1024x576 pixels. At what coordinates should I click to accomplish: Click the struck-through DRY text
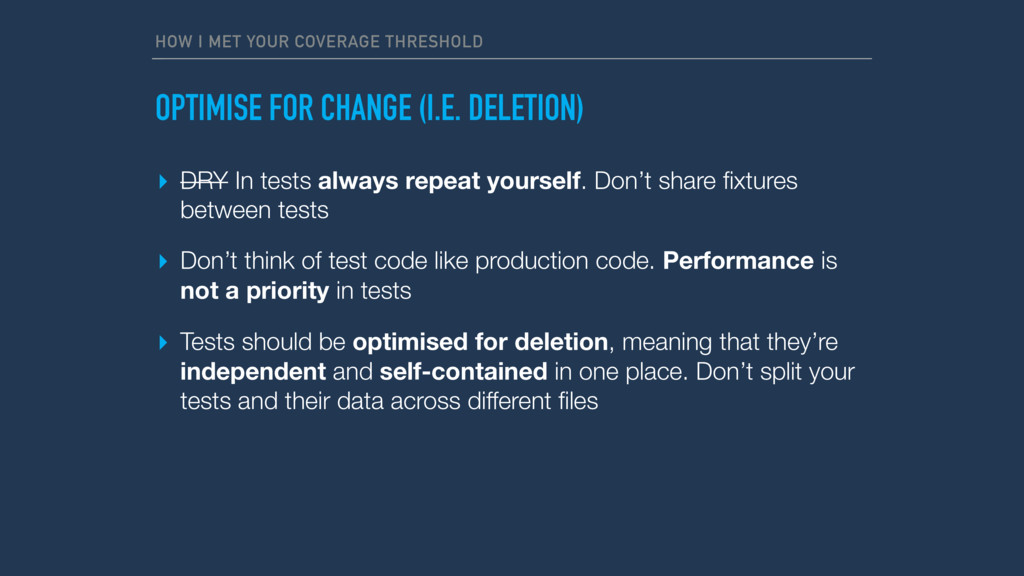[204, 181]
